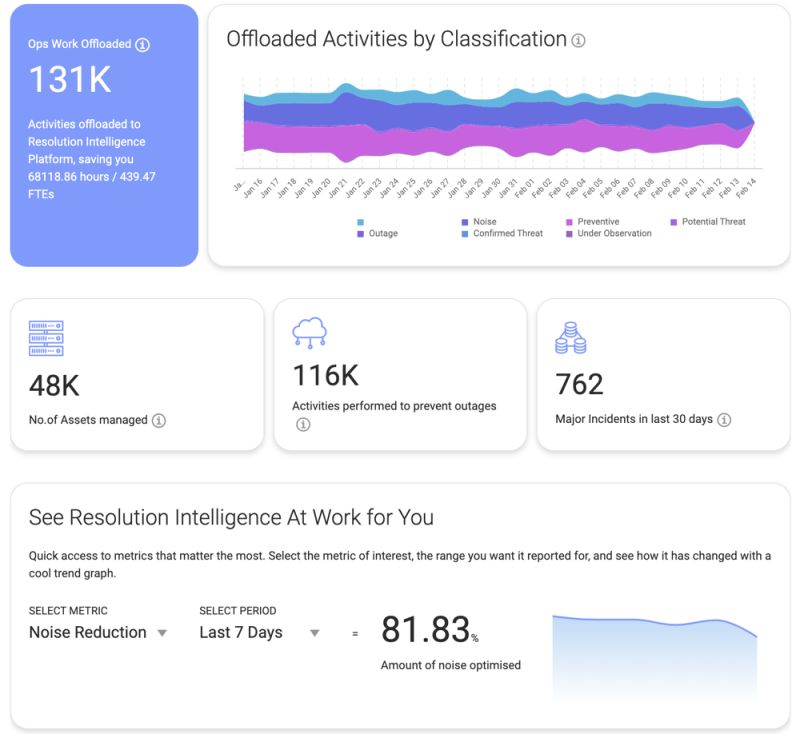Click the server rack icon above 48K
Image resolution: width=800 pixels, height=734 pixels.
(45, 337)
